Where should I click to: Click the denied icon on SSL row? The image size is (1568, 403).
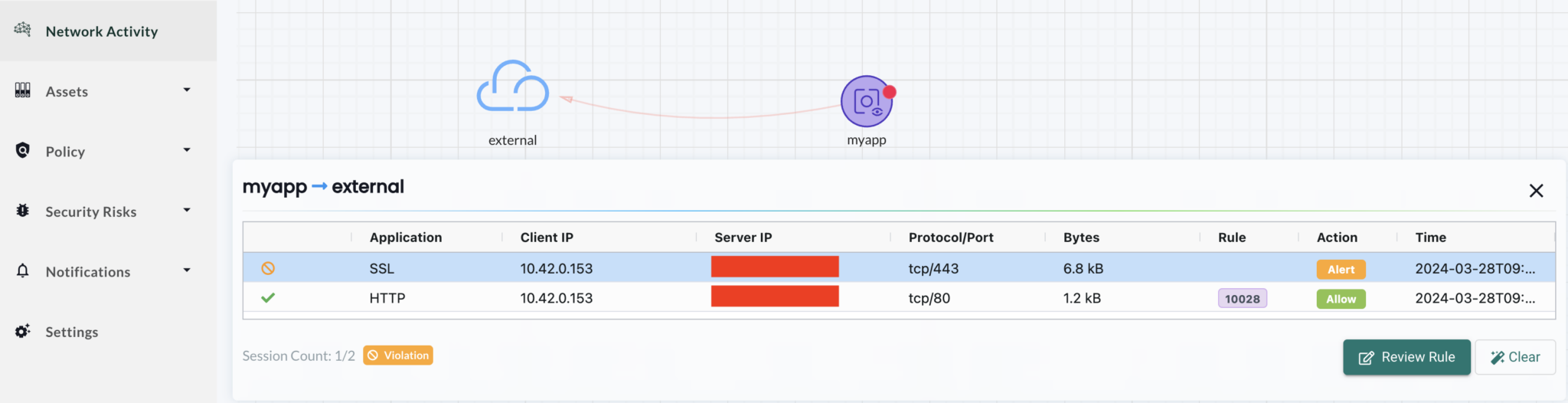[268, 268]
